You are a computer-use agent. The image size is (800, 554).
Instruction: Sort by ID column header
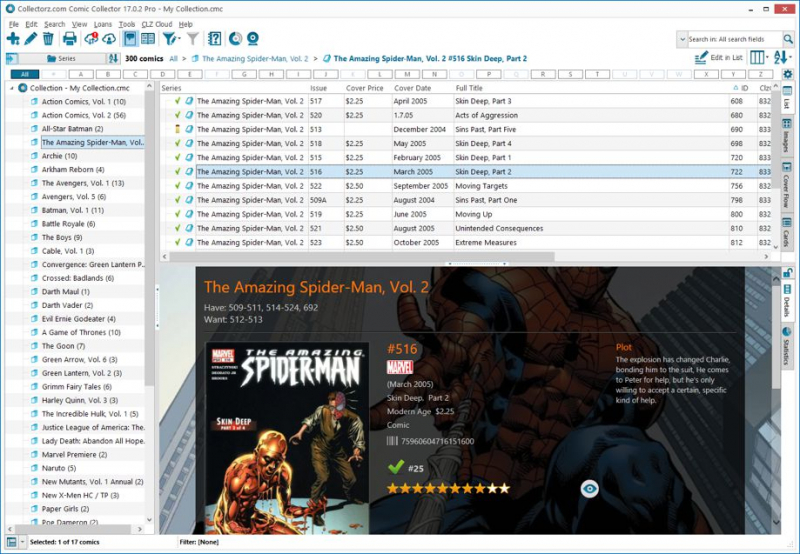coord(743,88)
